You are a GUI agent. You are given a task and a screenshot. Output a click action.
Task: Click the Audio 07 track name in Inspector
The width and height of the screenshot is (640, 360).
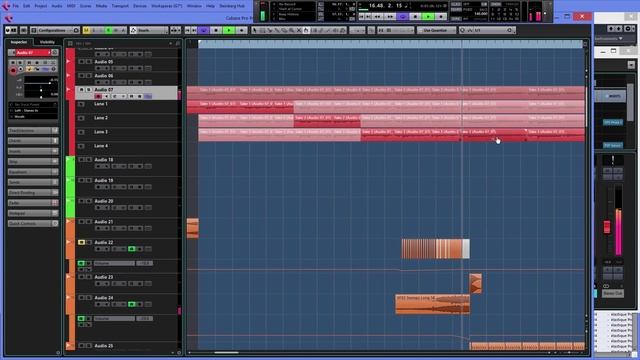(32, 53)
